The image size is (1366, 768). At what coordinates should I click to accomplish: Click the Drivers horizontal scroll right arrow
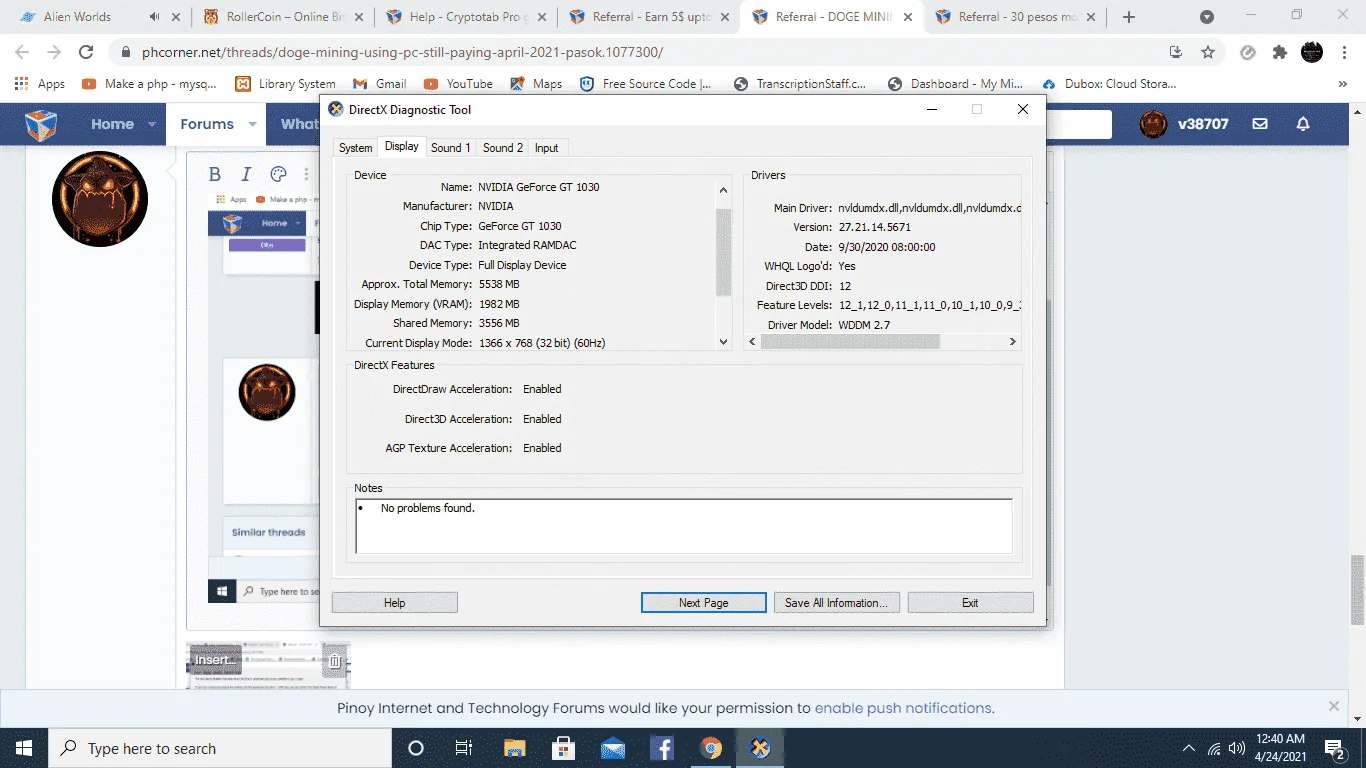[1012, 341]
